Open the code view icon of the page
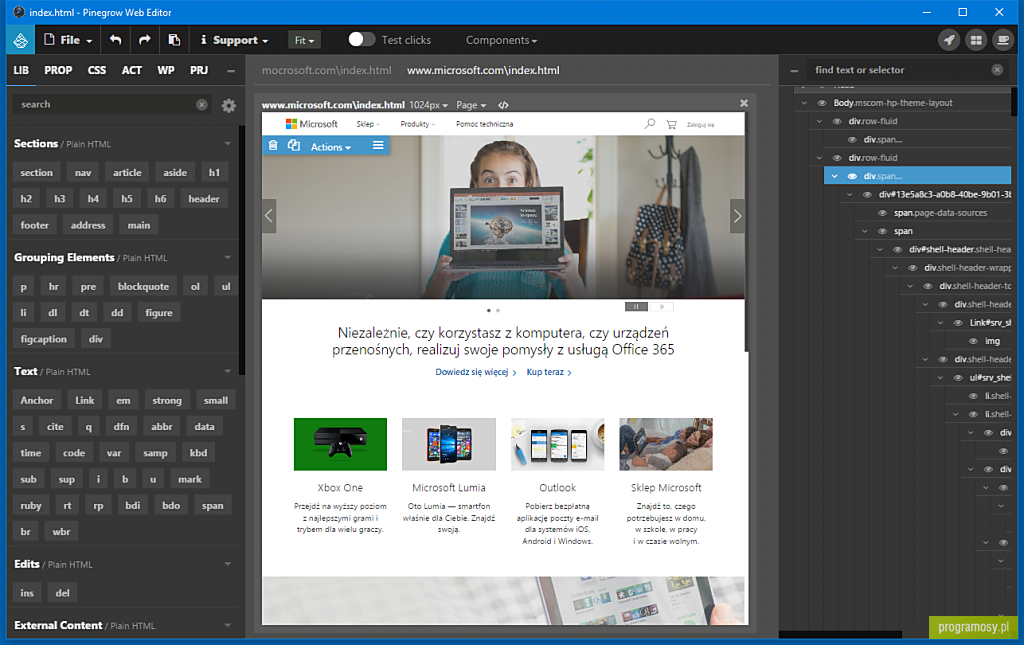1024x645 pixels. tap(503, 105)
